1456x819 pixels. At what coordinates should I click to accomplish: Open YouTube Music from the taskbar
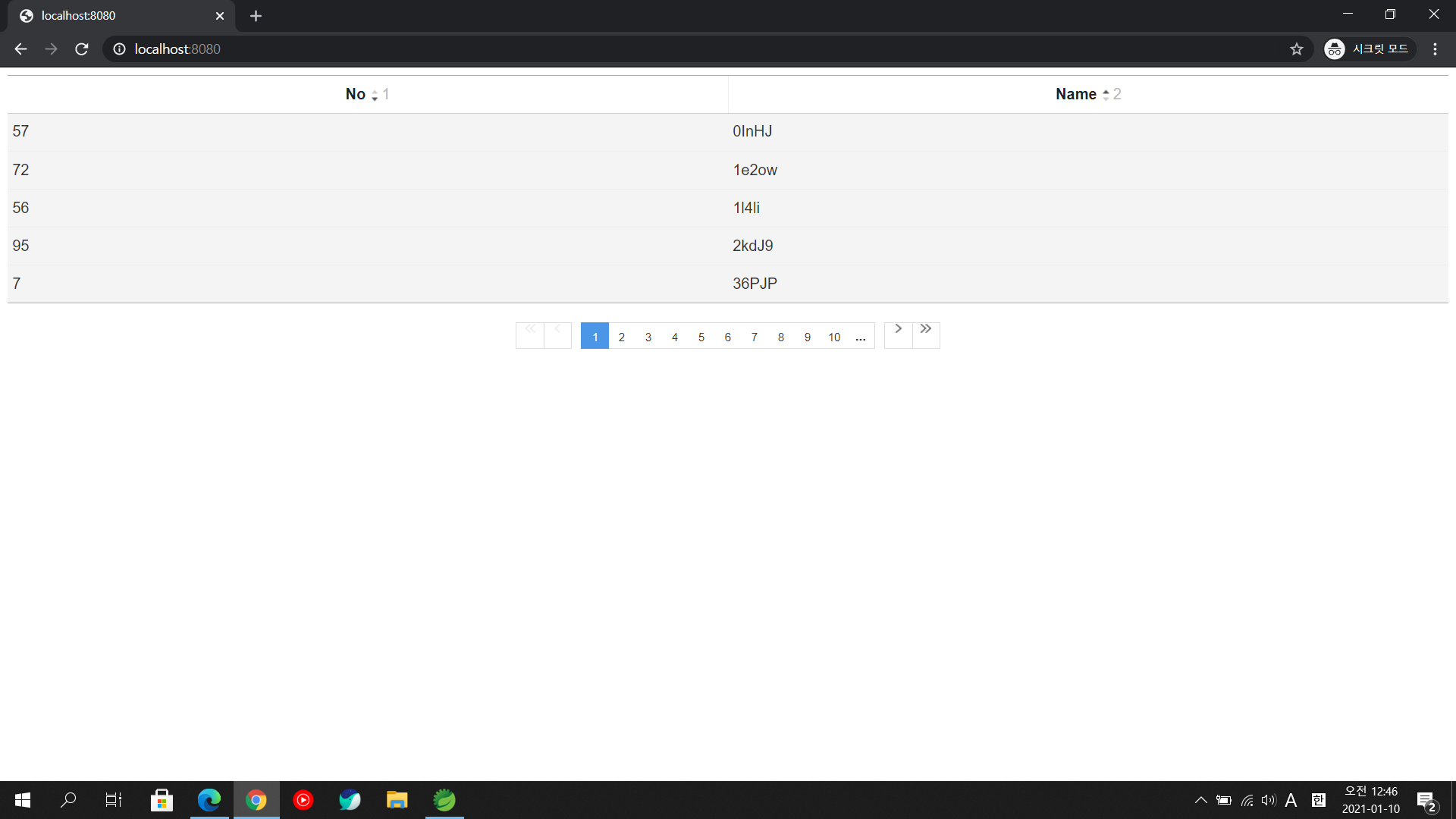click(303, 799)
